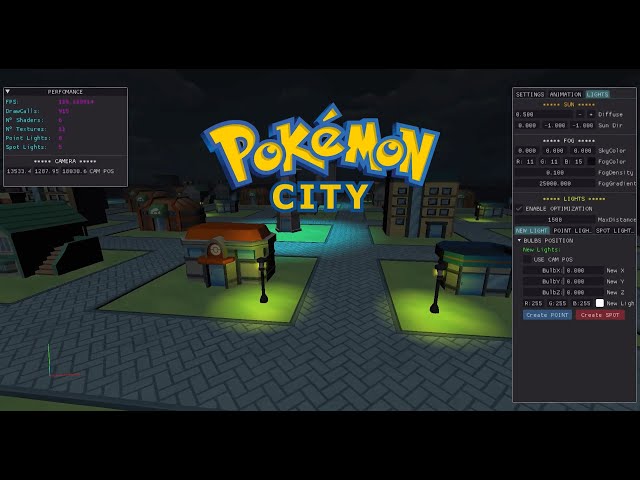The width and height of the screenshot is (640, 480).
Task: Click the FPS value in Performance panel
Action: tap(76, 102)
